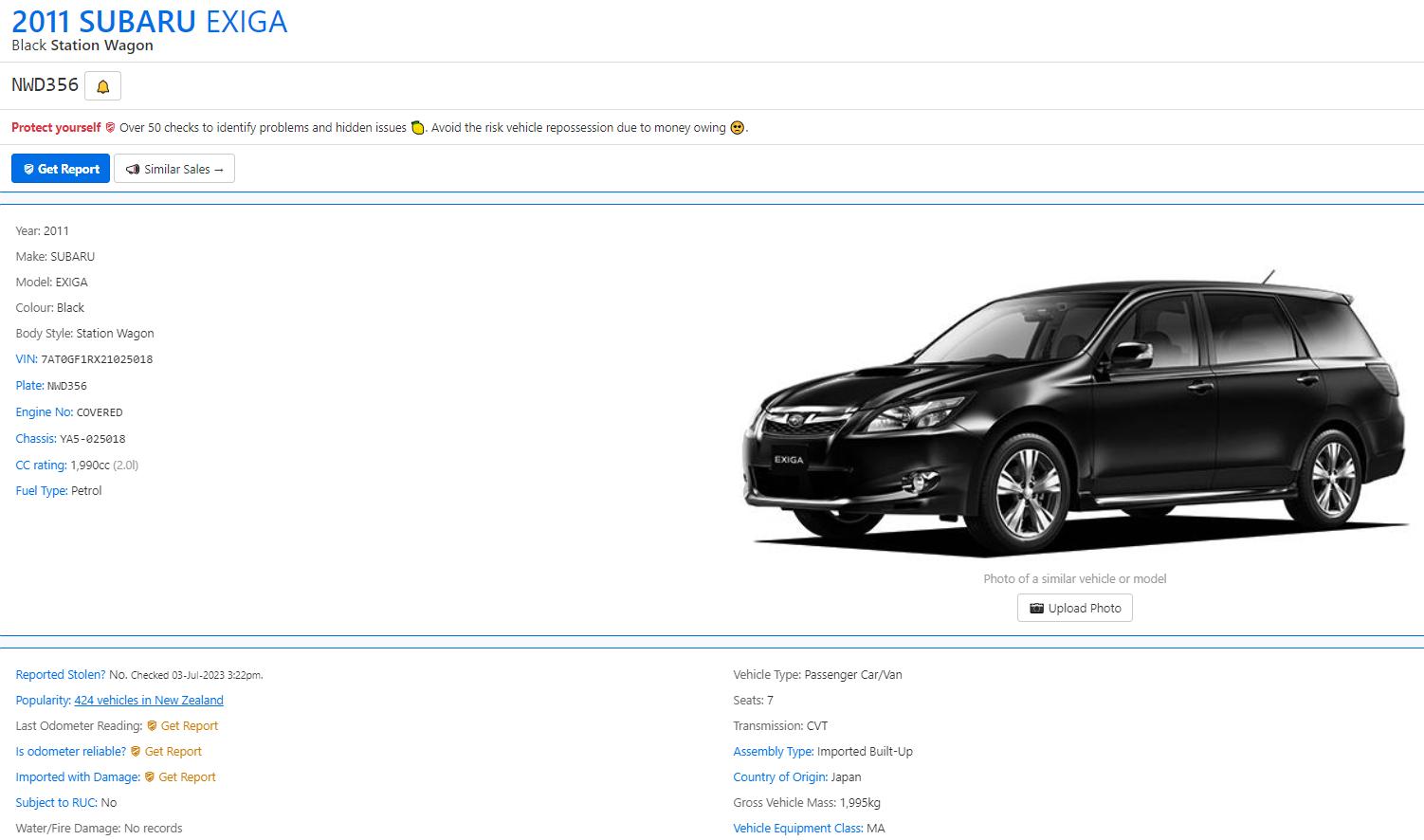The width and height of the screenshot is (1424, 840).
Task: Click the chassis number YA5-025018
Action: click(x=93, y=439)
